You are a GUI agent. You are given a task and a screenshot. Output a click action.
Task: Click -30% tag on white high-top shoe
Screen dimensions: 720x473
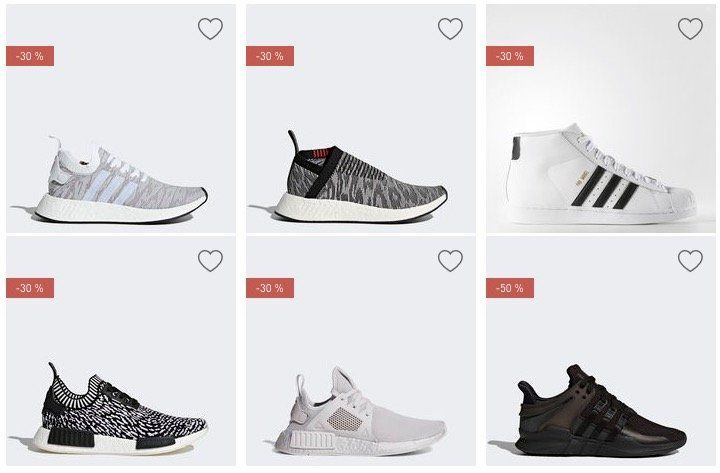point(510,56)
